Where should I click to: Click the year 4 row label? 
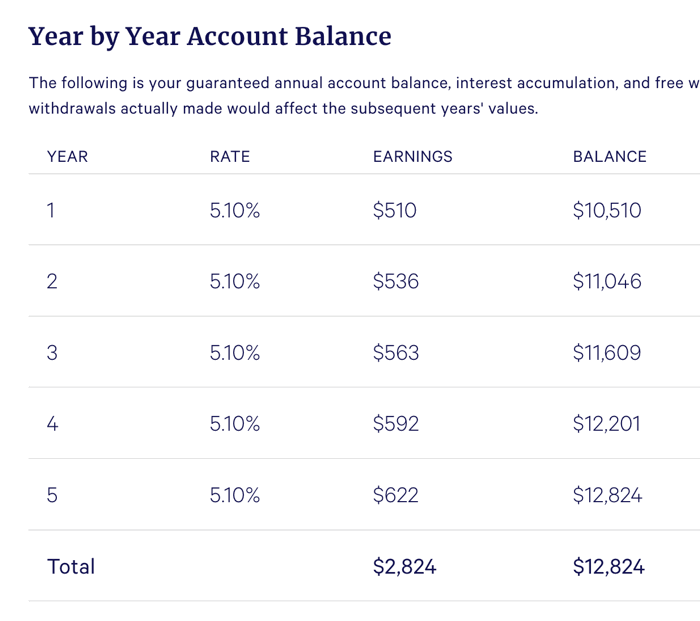(x=52, y=424)
